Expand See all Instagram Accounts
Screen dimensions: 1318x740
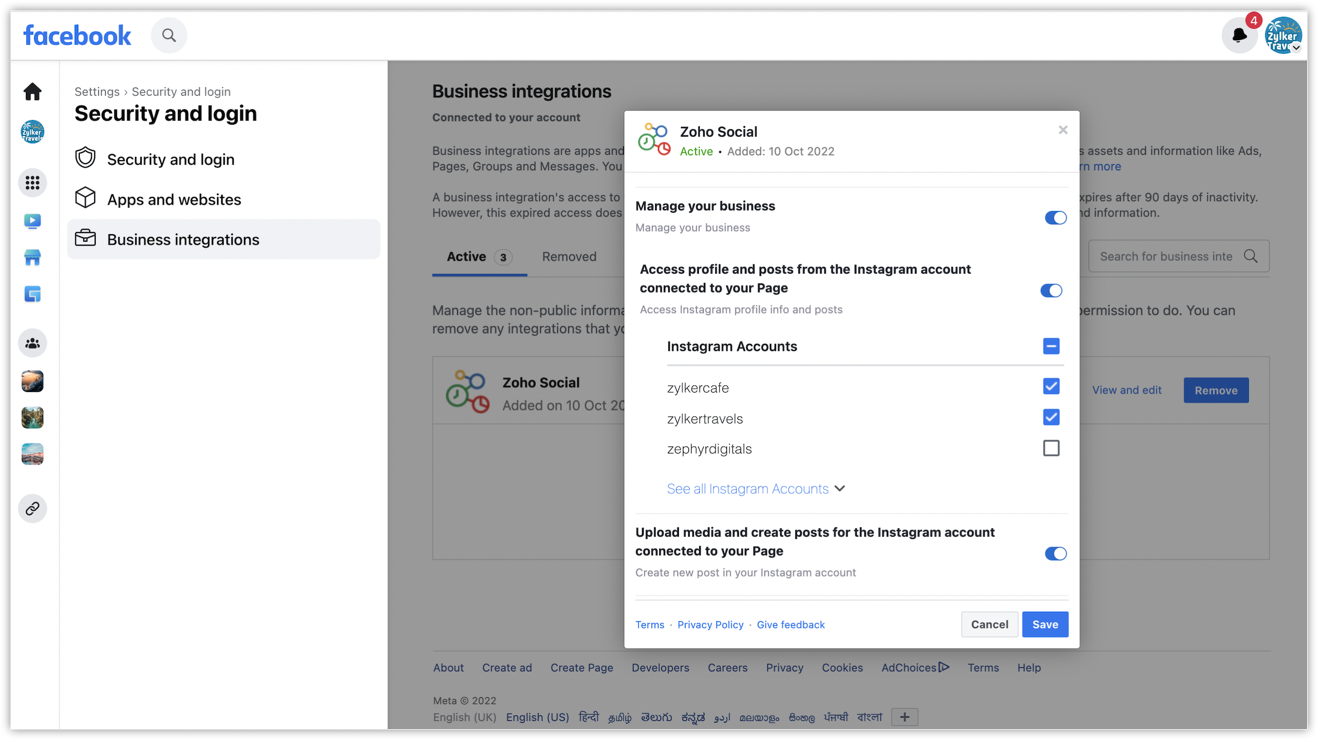(x=756, y=489)
